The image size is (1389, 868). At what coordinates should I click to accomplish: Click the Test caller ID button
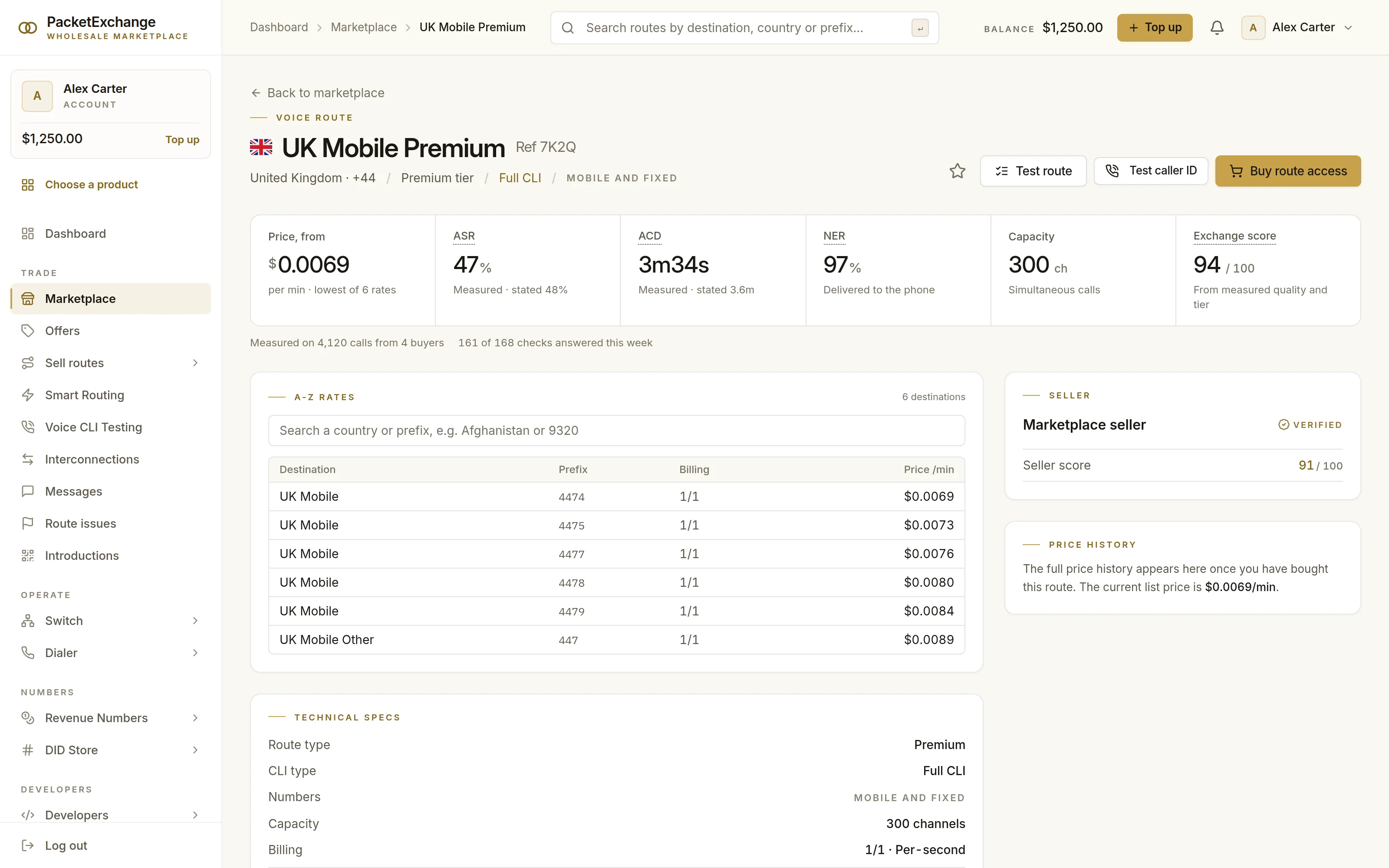[x=1151, y=171]
